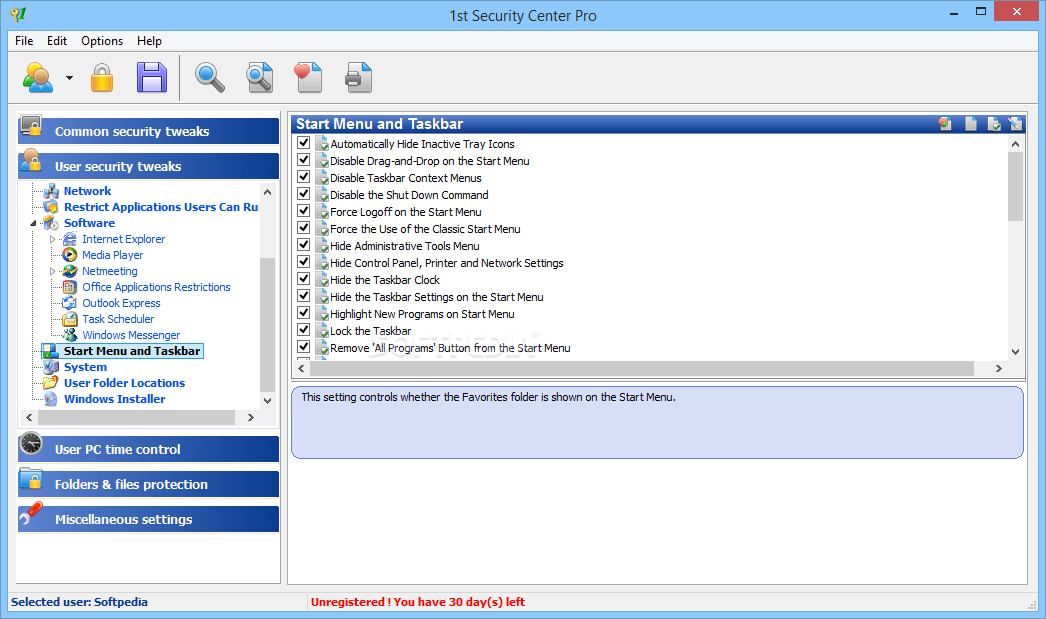This screenshot has width=1046, height=619.
Task: Click the Windows Messenger tree icon
Action: coord(70,335)
